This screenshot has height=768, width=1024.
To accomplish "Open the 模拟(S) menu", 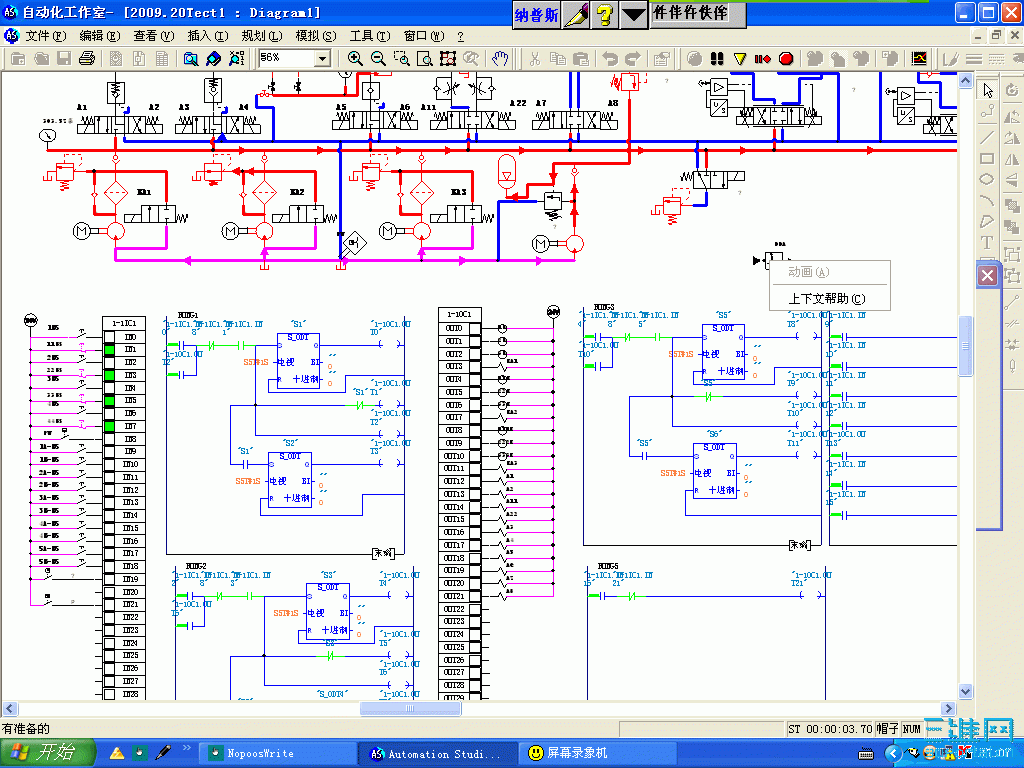I will pyautogui.click(x=316, y=36).
